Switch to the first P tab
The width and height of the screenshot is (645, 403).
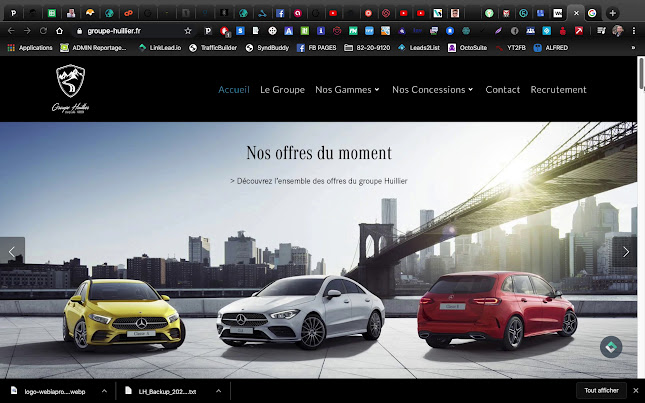point(14,13)
